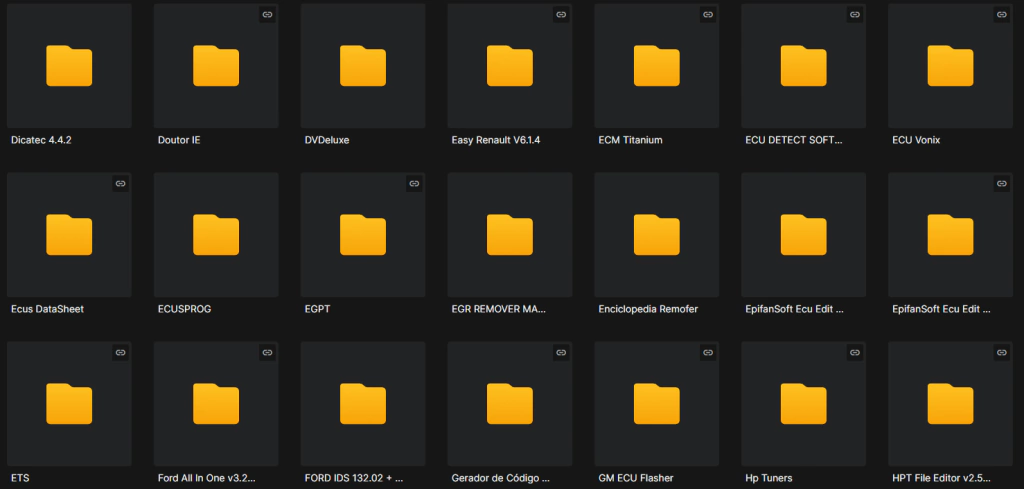The image size is (1024, 489).
Task: Click the Gerador de Código folder label
Action: 501,478
